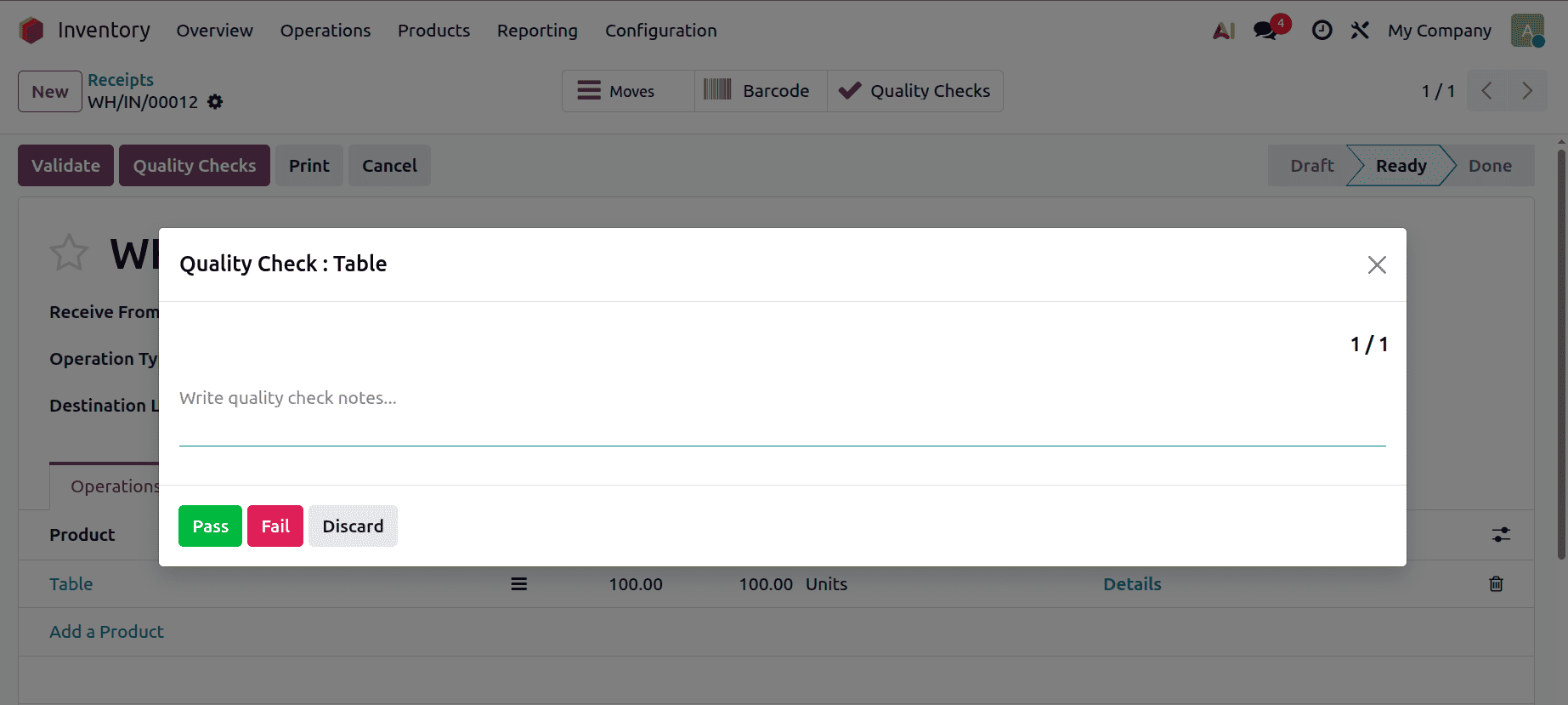
Task: Open the activities clock icon
Action: click(x=1322, y=31)
